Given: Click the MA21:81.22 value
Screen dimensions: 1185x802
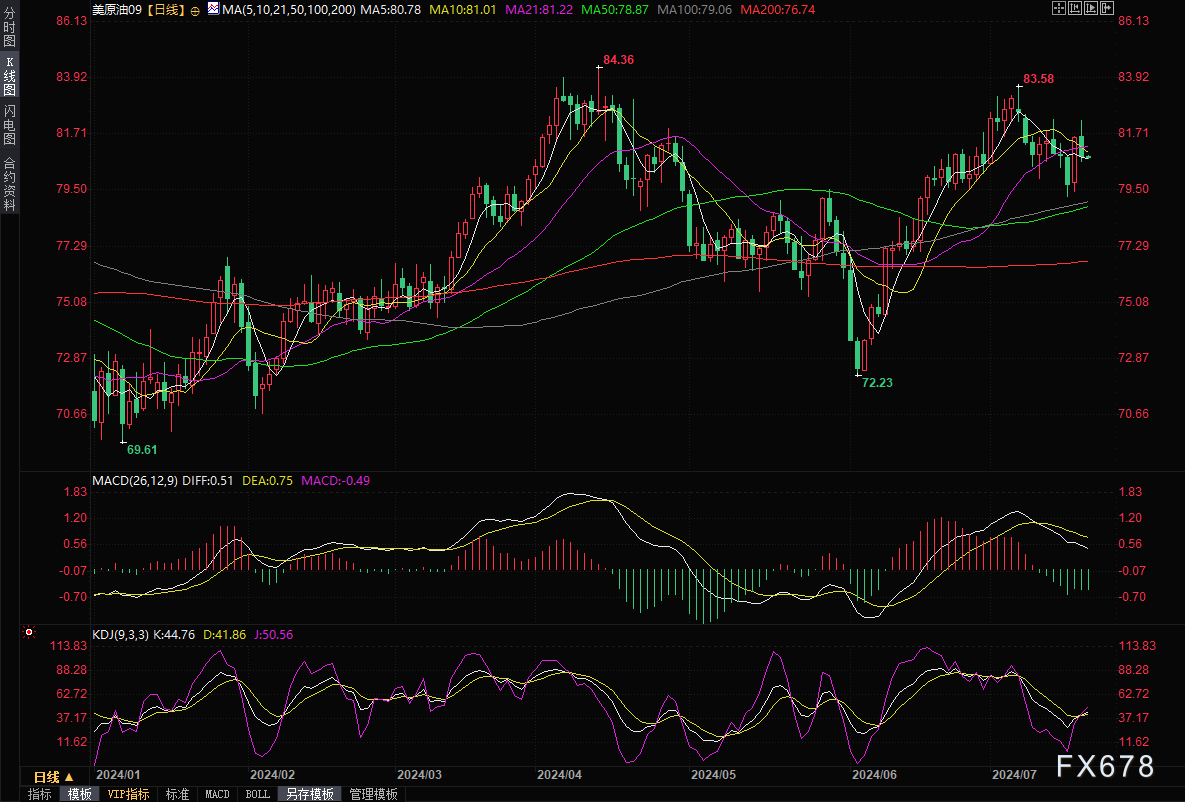Looking at the screenshot, I should click(x=539, y=10).
